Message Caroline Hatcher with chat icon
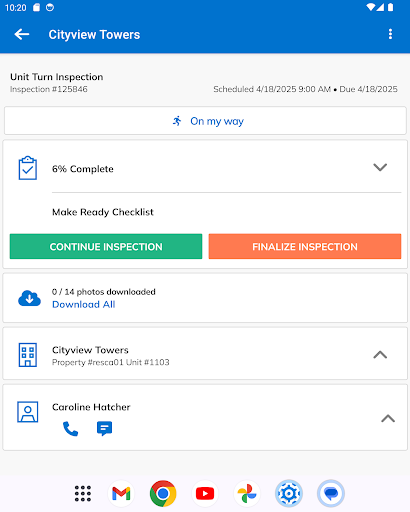410x512 pixels. point(104,429)
